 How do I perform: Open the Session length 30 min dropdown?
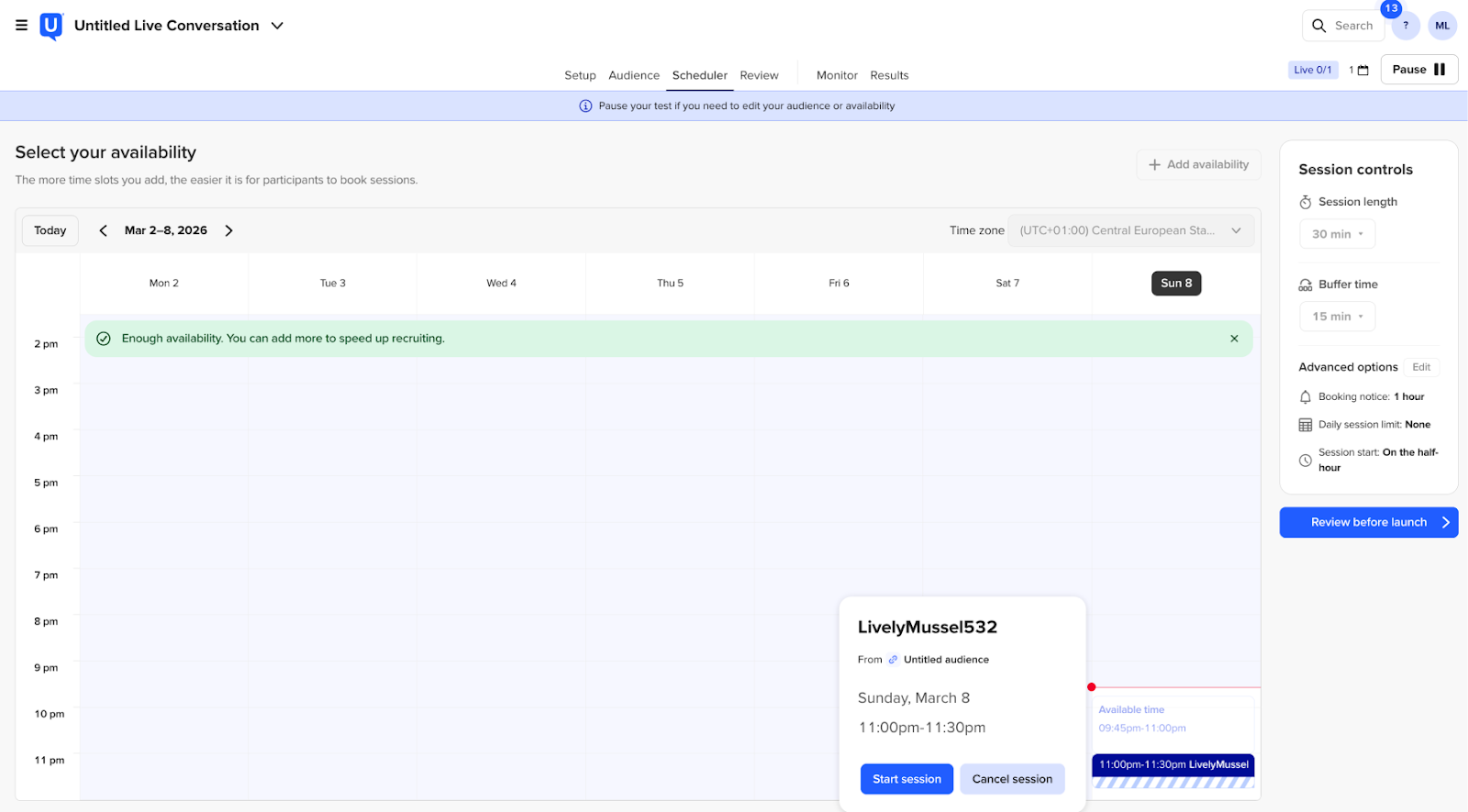tap(1337, 234)
